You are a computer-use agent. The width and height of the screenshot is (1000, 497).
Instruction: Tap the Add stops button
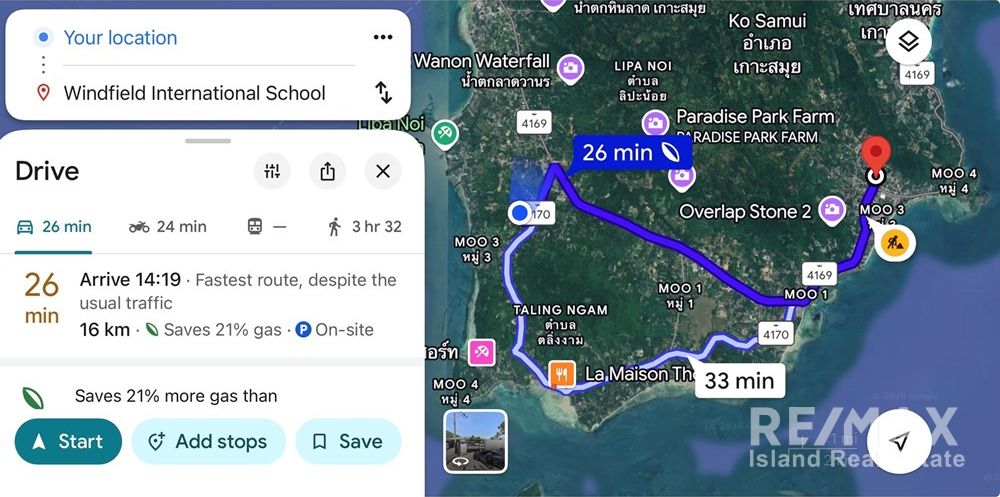coord(209,441)
